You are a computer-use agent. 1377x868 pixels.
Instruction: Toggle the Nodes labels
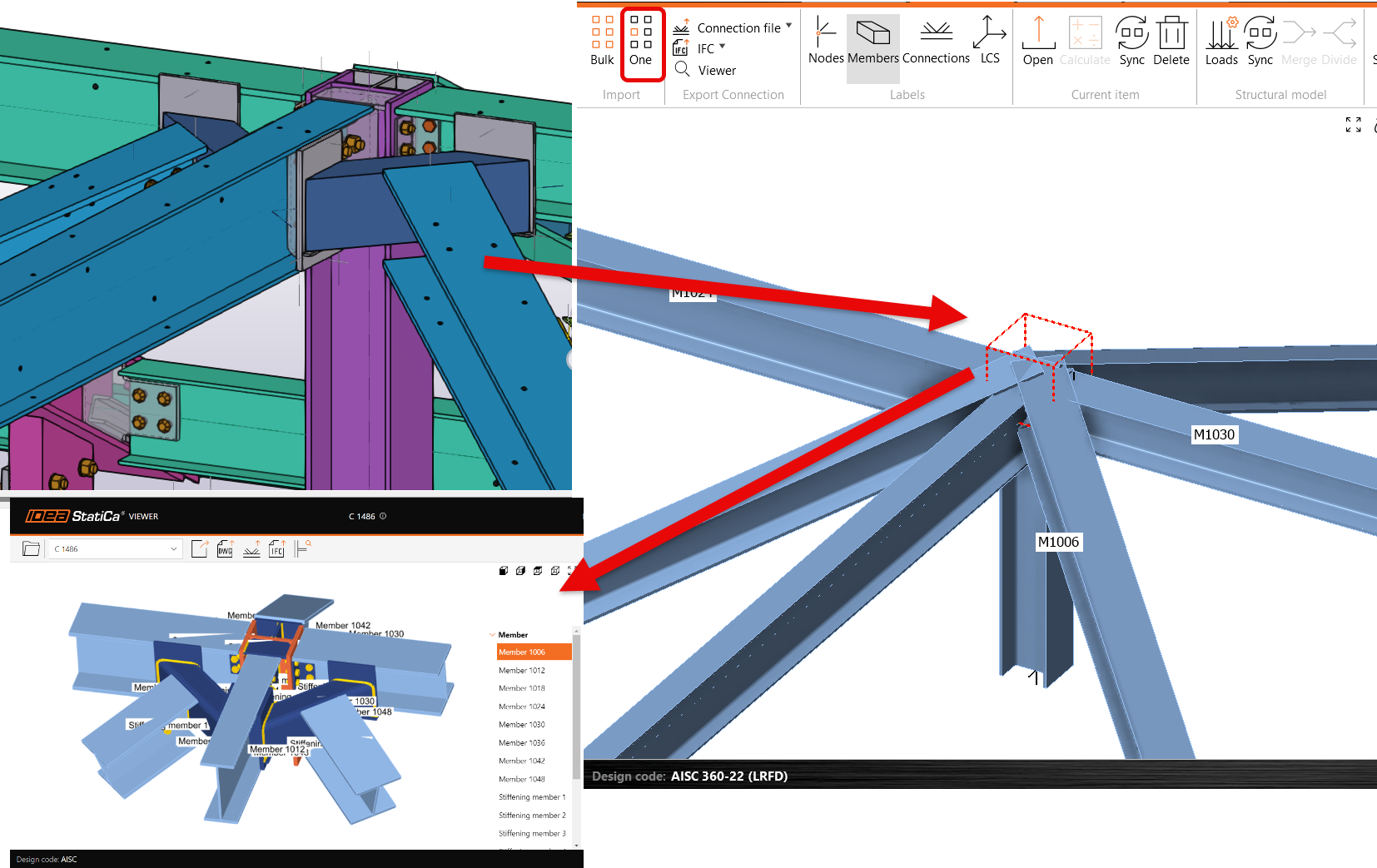point(825,40)
